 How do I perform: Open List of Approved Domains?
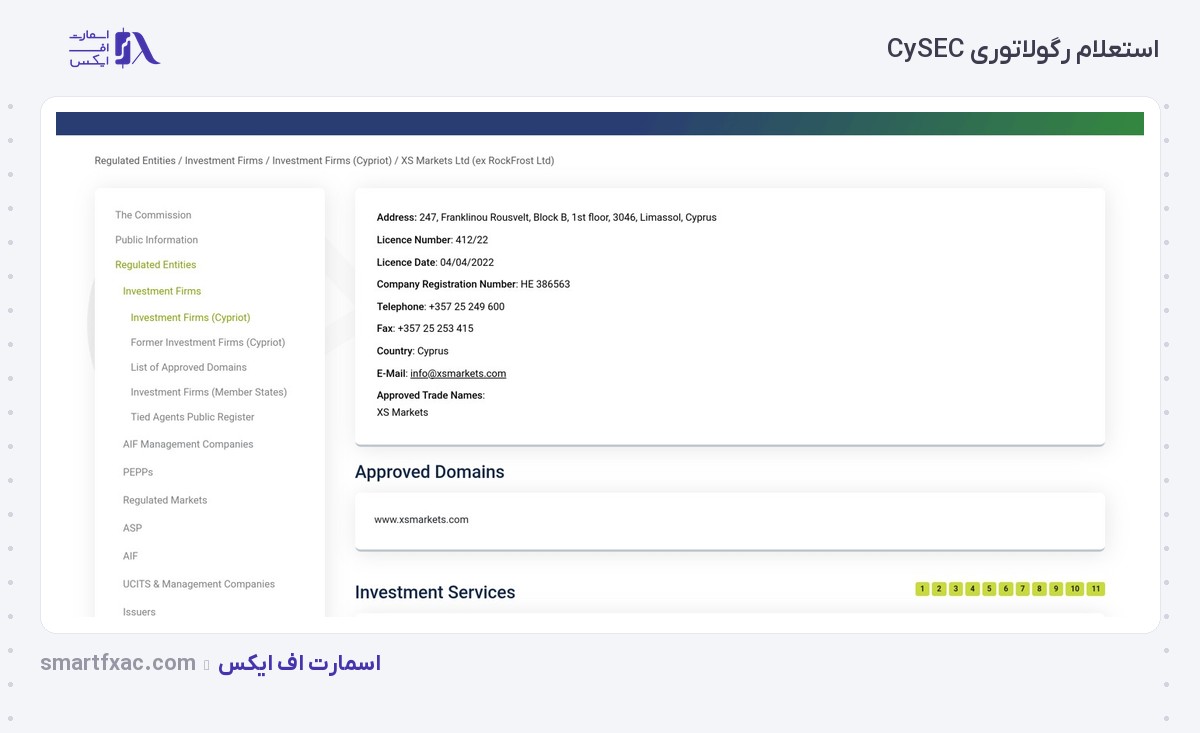tap(189, 367)
